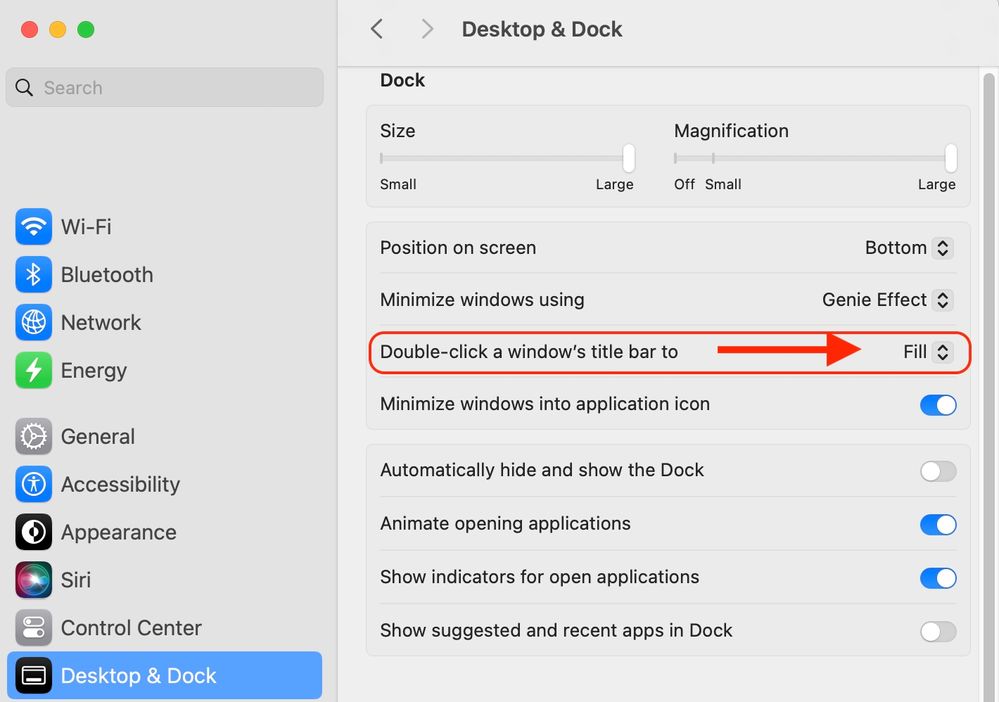Select Desktop & Dock sidebar item
999x702 pixels.
tap(138, 676)
